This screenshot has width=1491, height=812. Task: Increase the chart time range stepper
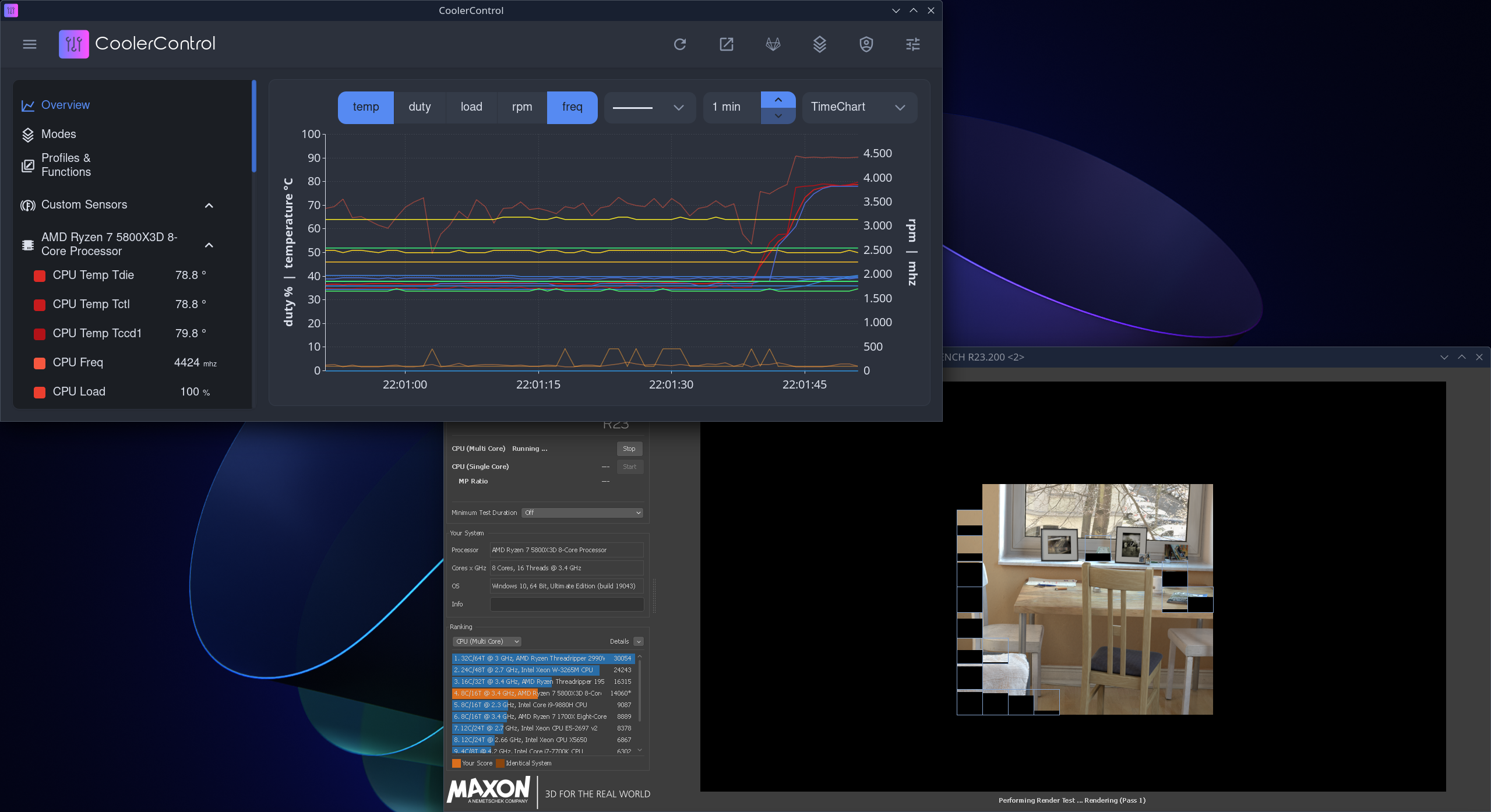[778, 100]
